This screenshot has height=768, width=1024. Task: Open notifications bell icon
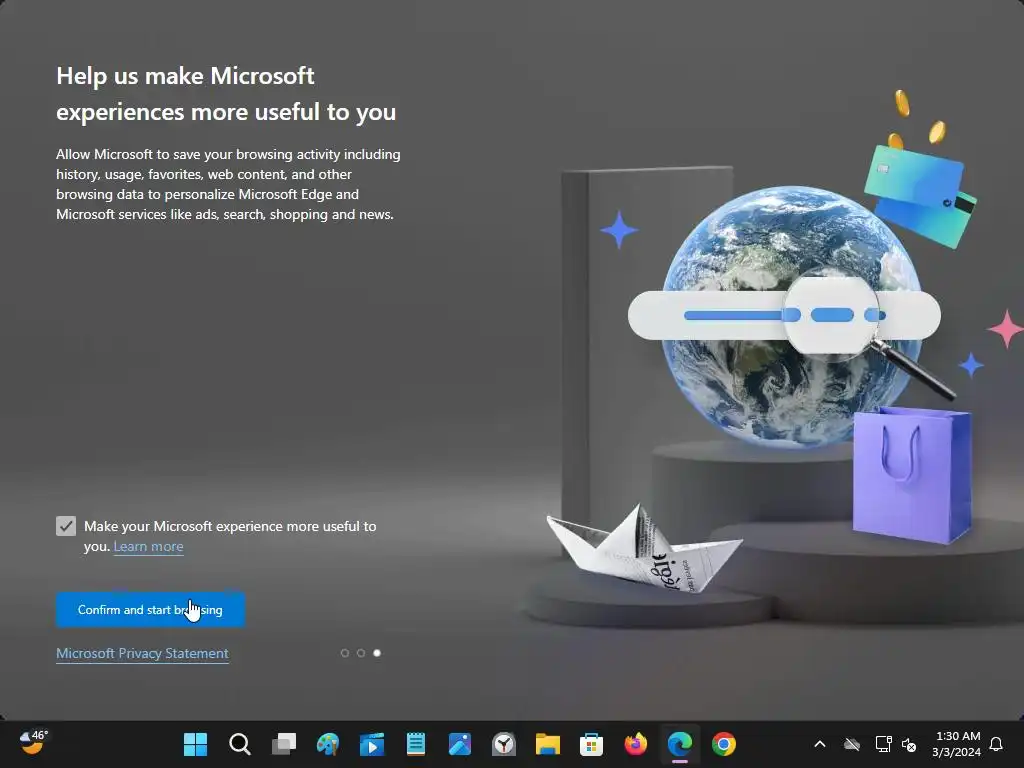coord(997,744)
